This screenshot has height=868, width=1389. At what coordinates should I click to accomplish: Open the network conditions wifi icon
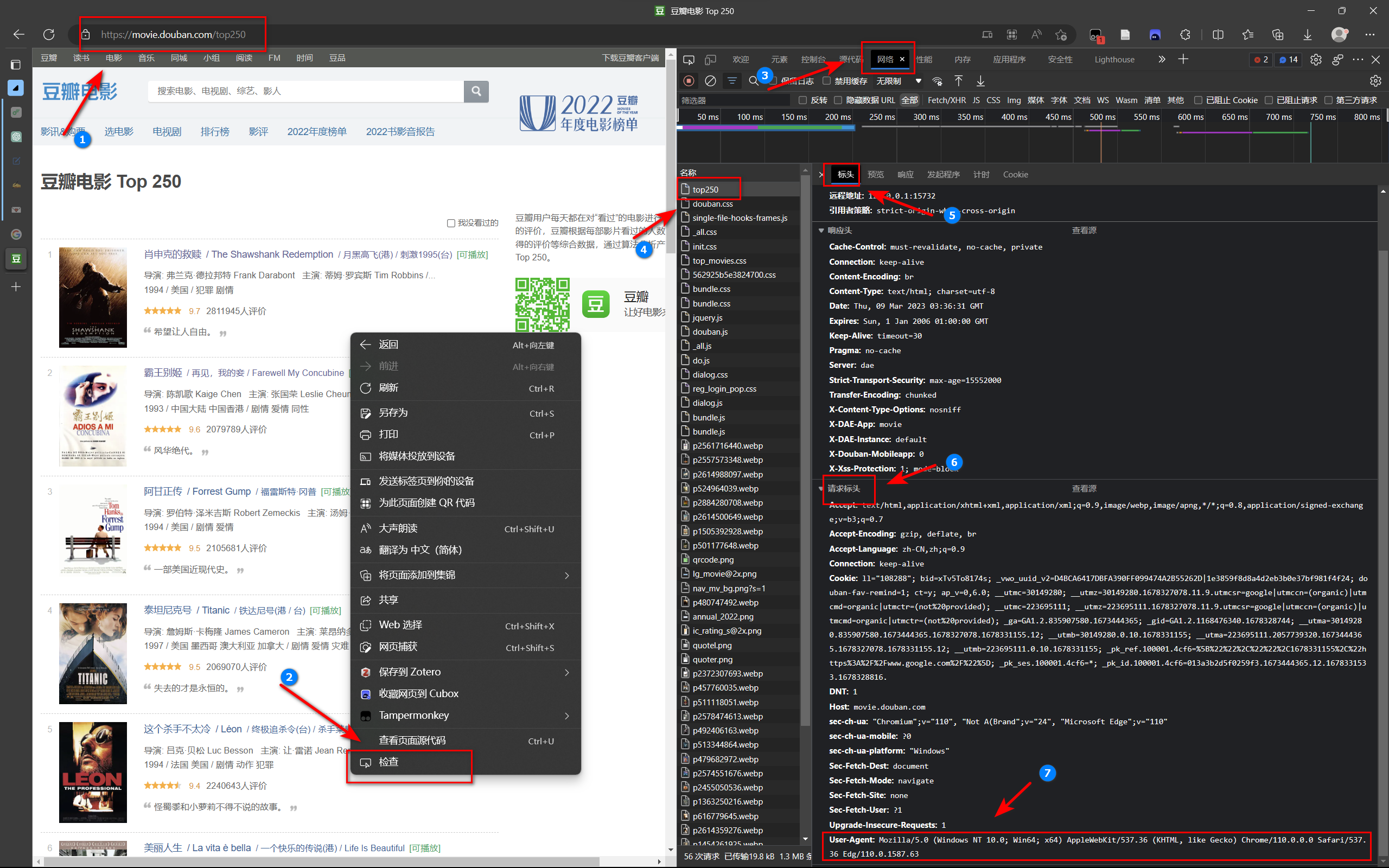[x=937, y=81]
